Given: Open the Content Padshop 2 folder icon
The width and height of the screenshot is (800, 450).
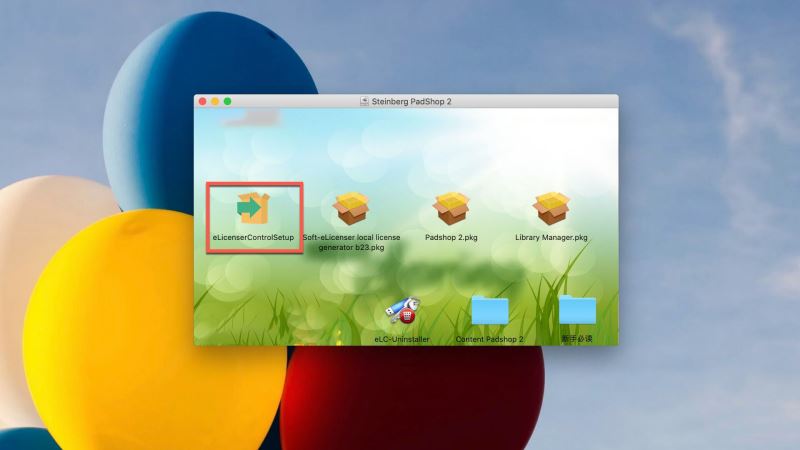Looking at the screenshot, I should coord(490,310).
